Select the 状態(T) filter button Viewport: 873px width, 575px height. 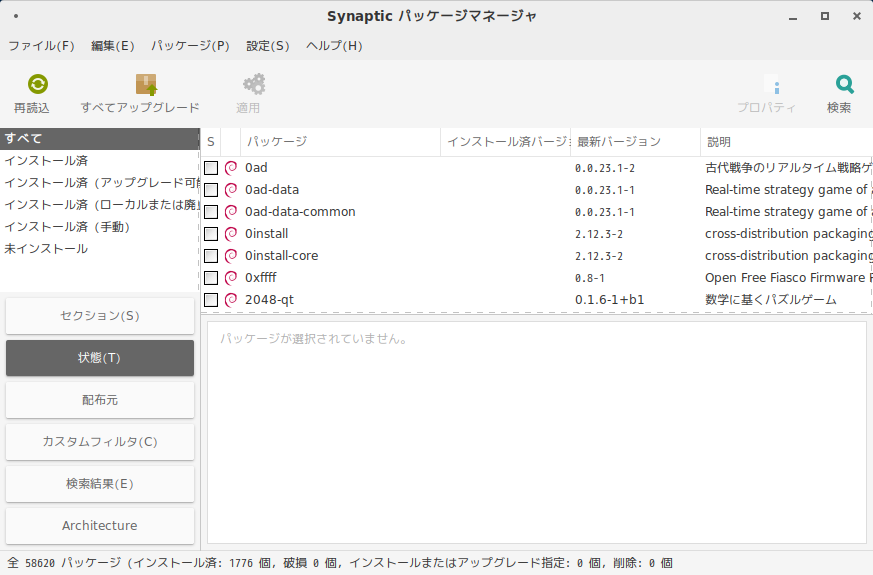point(100,358)
